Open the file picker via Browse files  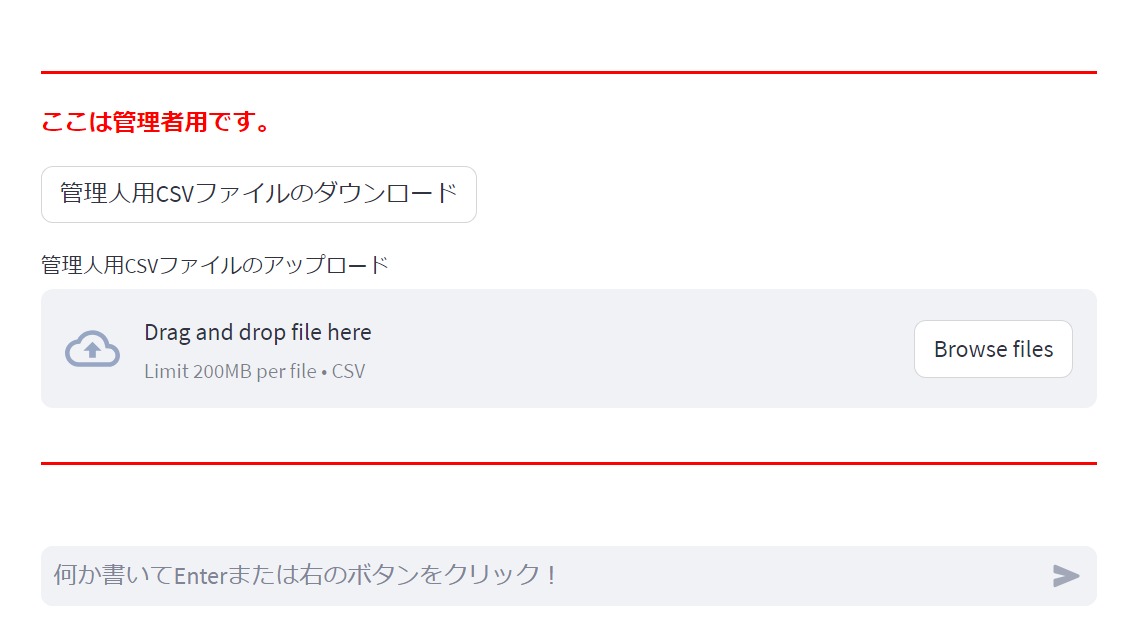(992, 349)
